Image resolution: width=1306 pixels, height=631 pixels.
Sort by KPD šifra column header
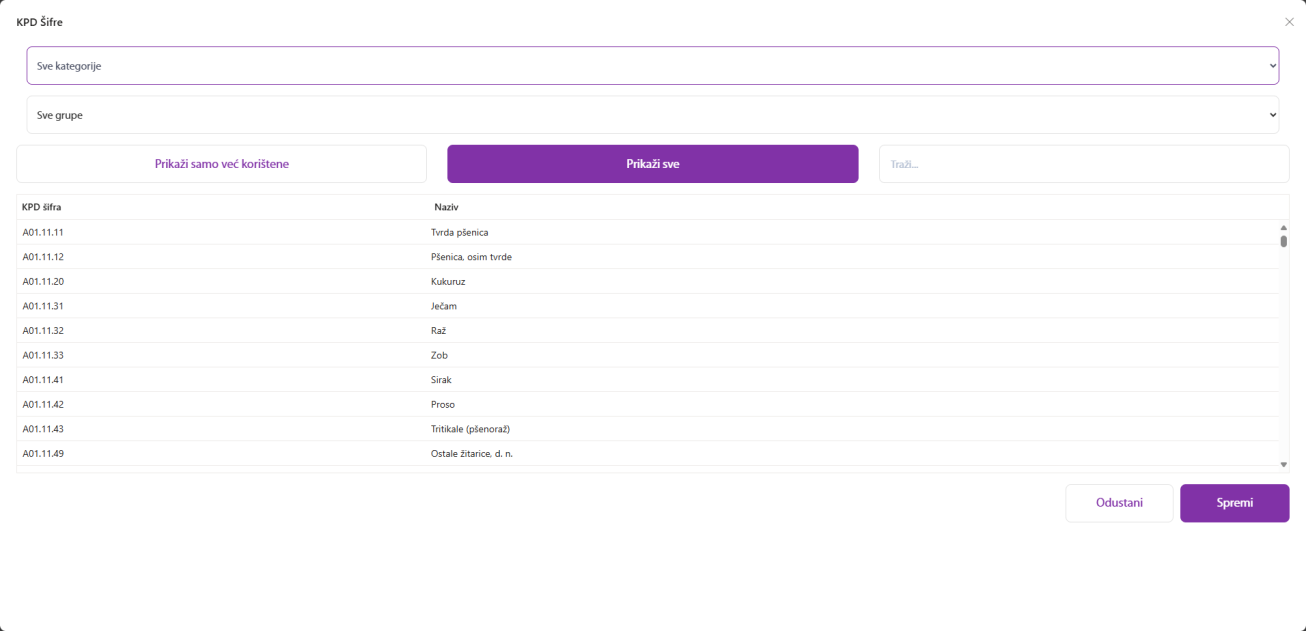click(x=42, y=207)
